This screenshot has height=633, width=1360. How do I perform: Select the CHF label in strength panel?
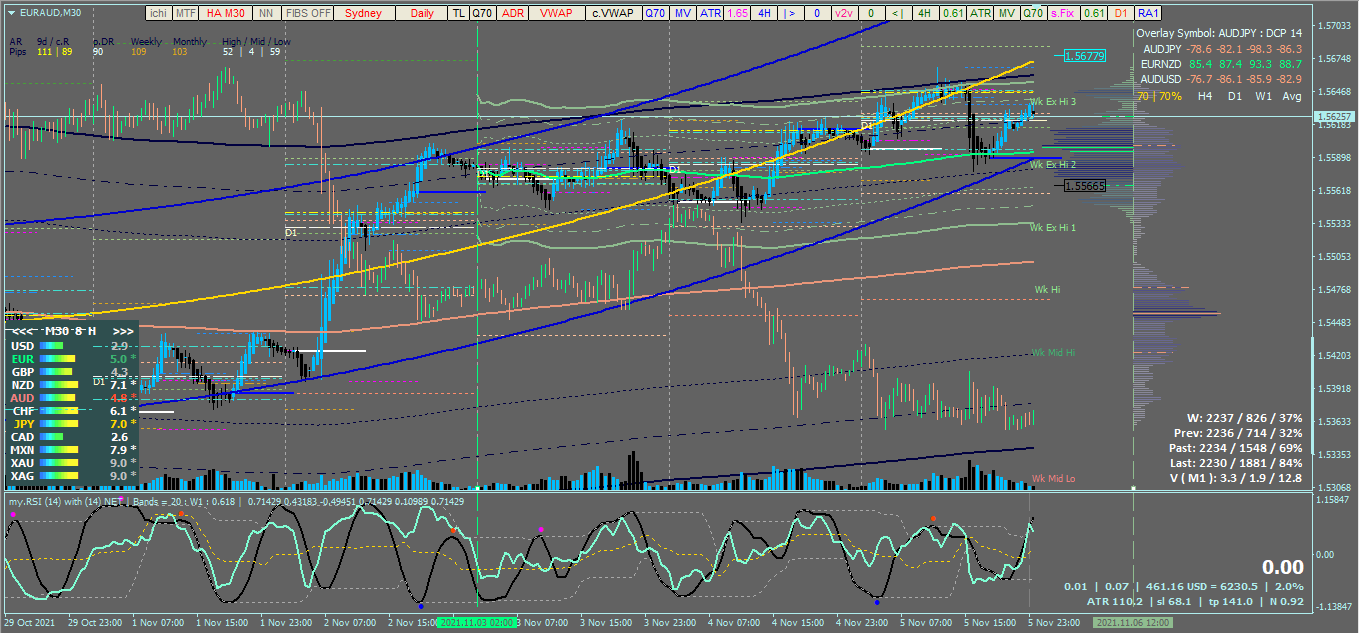coord(22,411)
